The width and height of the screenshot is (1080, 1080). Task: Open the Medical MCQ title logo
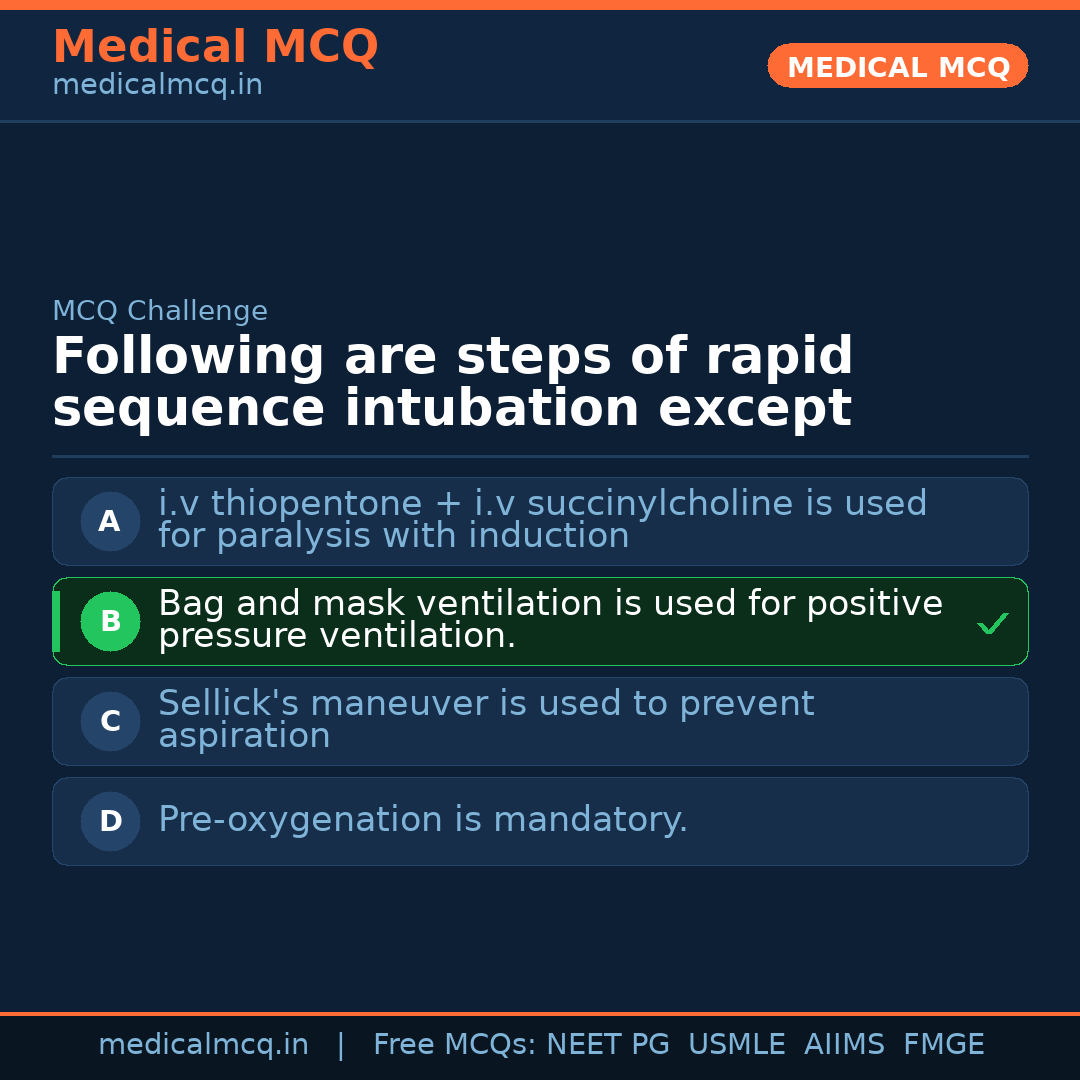pyautogui.click(x=215, y=47)
